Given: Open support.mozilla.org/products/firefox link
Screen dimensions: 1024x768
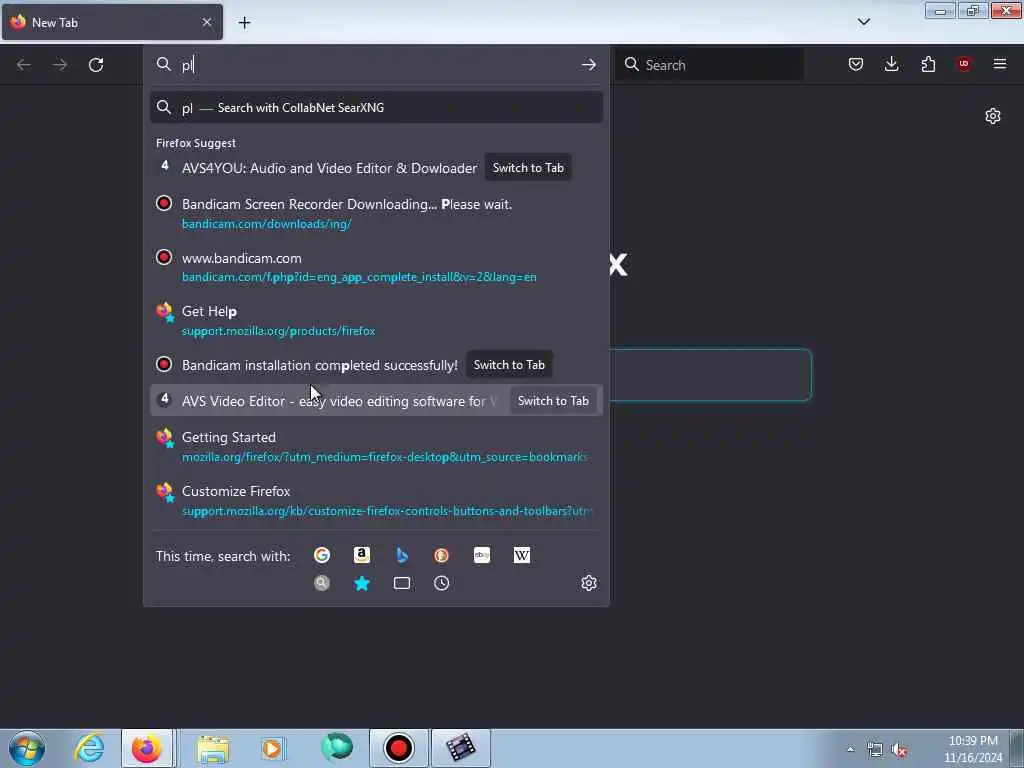Looking at the screenshot, I should (278, 331).
